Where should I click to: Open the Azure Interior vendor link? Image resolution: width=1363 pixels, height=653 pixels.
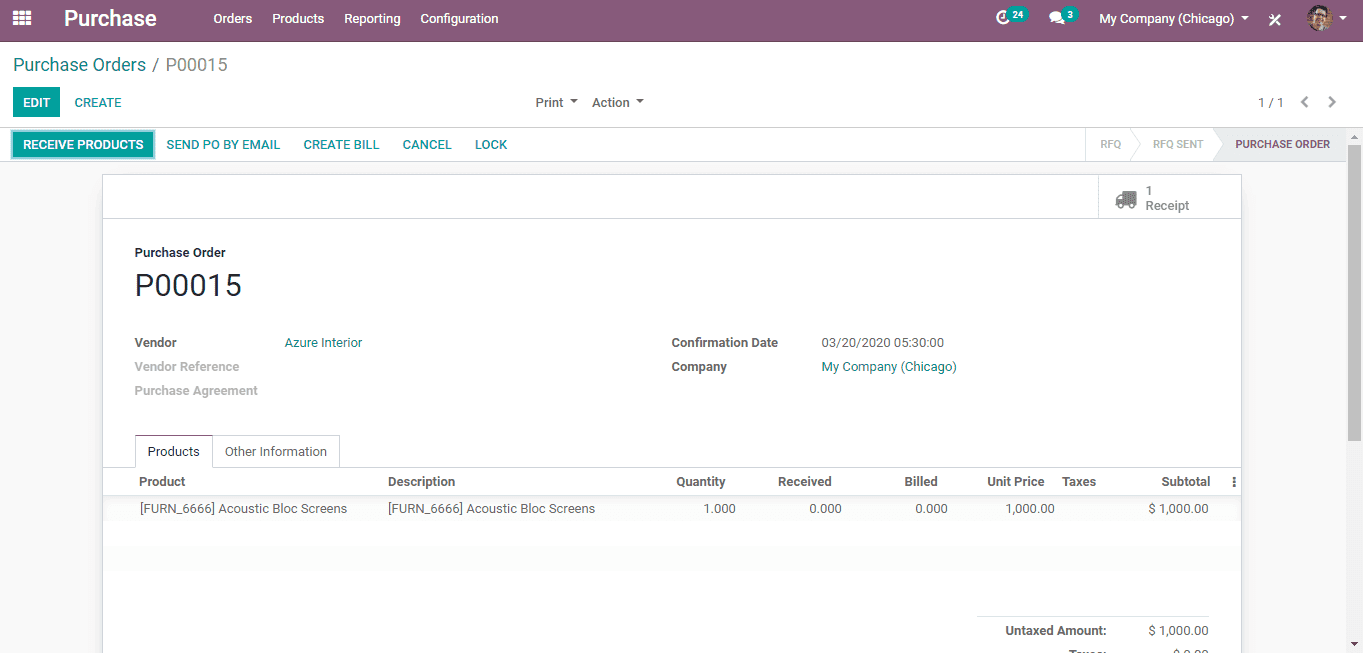coord(323,343)
